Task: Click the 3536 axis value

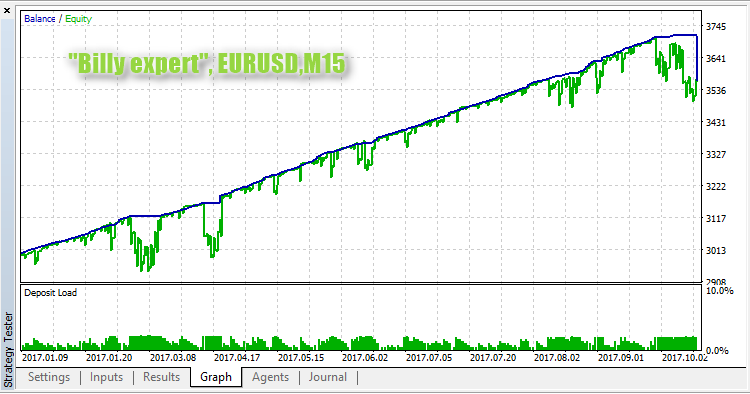Action: [716, 90]
